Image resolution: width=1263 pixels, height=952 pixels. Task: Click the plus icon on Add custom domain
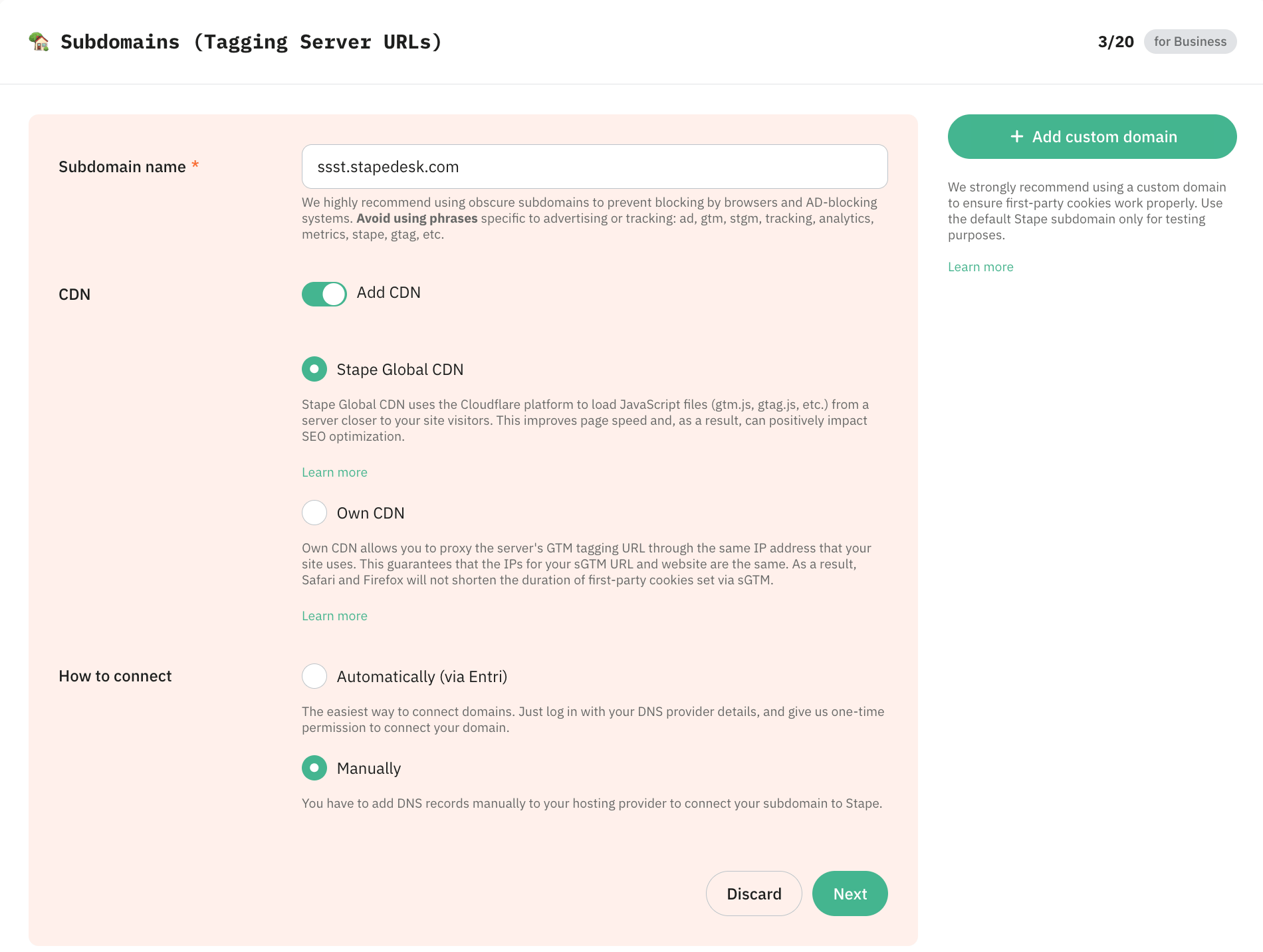click(1016, 136)
